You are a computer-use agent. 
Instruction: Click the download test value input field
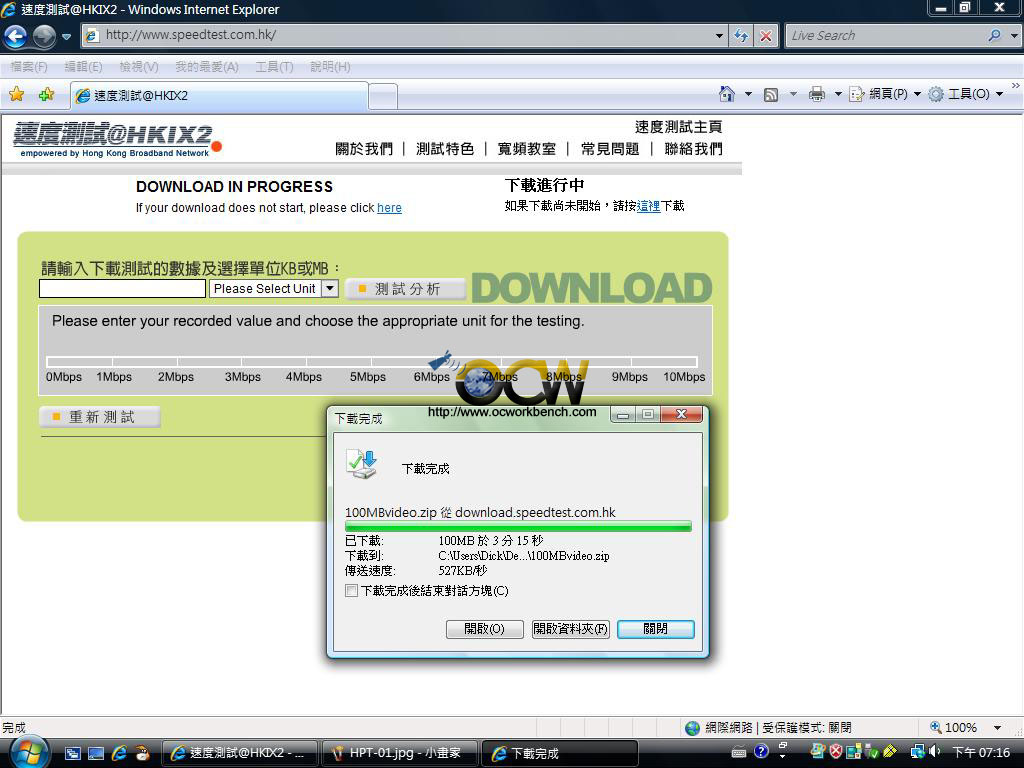122,288
